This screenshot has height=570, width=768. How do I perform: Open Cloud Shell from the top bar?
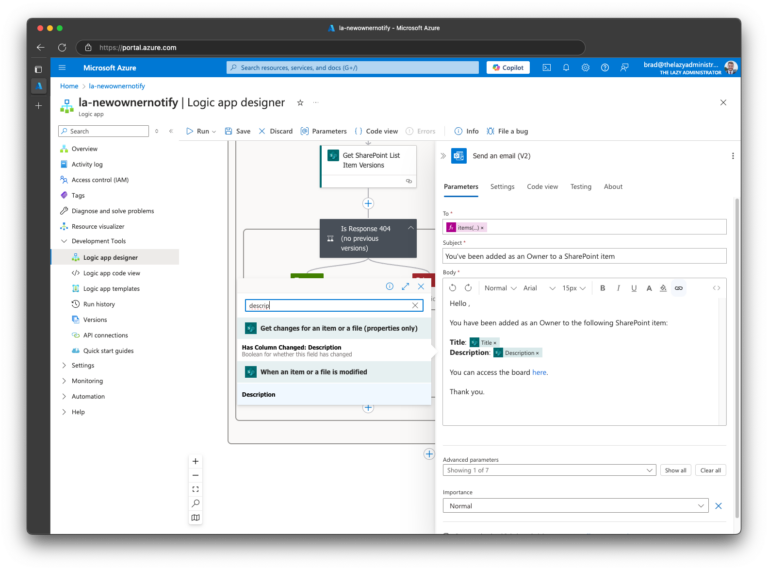547,68
